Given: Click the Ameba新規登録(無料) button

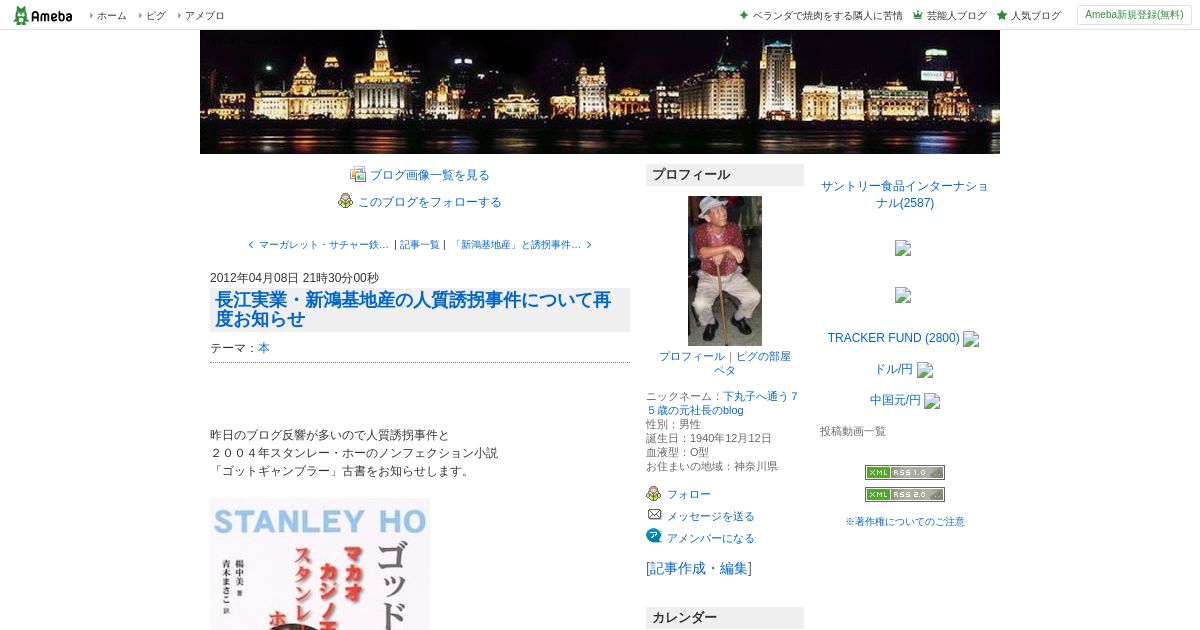Looking at the screenshot, I should [1134, 15].
